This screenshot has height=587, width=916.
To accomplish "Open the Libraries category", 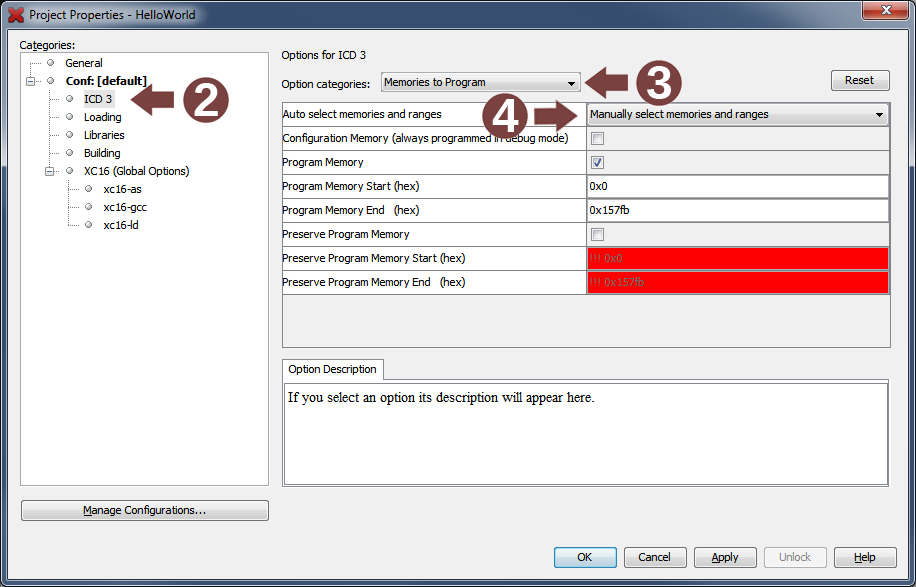I will 104,135.
